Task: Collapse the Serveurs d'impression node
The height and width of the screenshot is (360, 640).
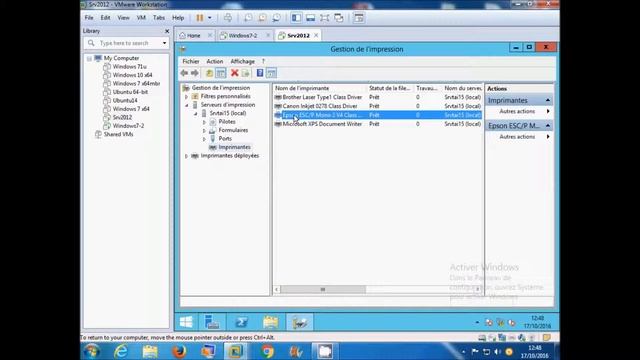Action: tap(187, 105)
